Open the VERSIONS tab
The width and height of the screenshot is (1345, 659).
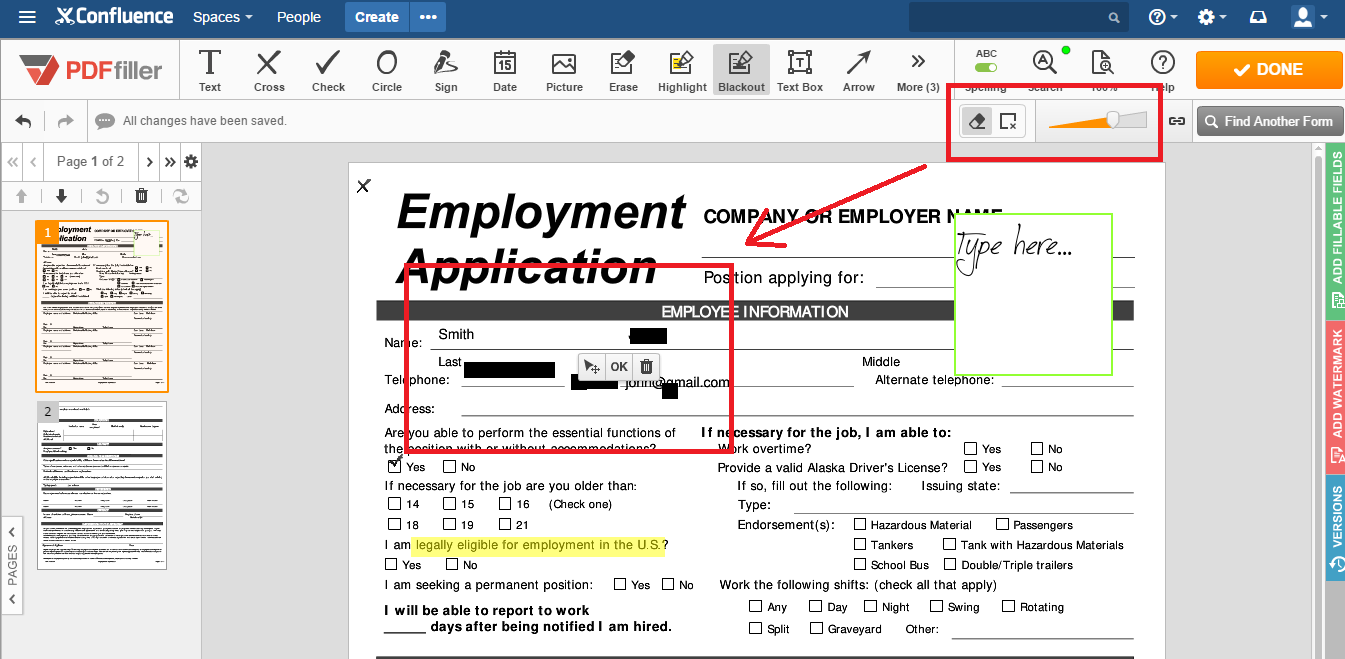tap(1336, 527)
